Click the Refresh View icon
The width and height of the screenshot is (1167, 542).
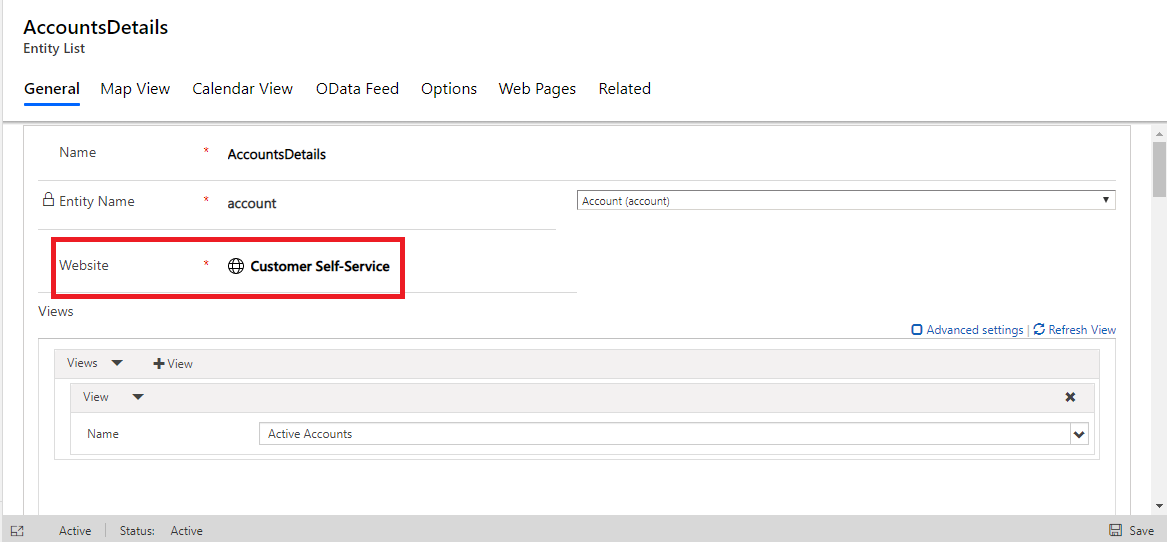point(1039,329)
